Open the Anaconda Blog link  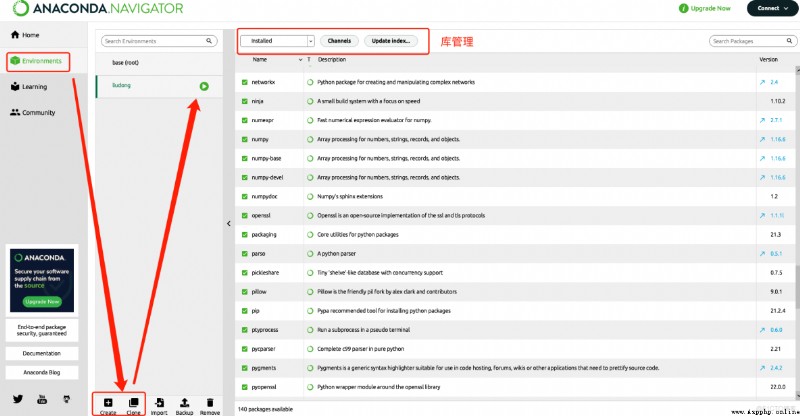pos(42,372)
